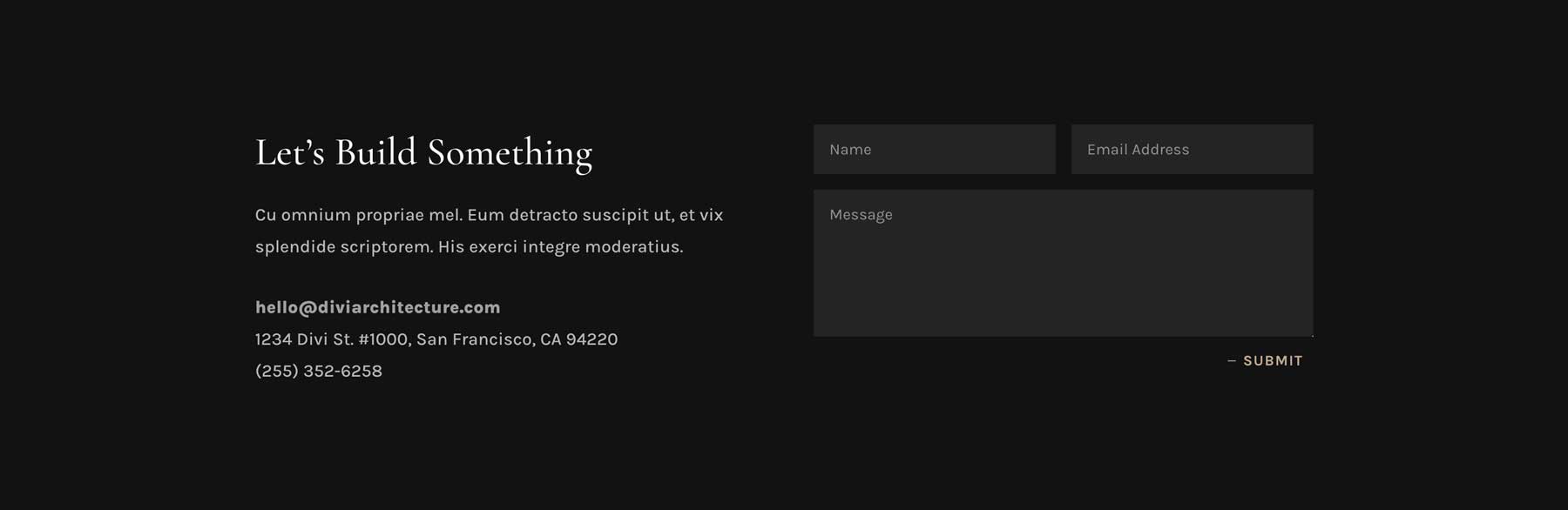Click the "His exerci integre moderatius" sentence
This screenshot has width=1568, height=510.
coord(560,247)
